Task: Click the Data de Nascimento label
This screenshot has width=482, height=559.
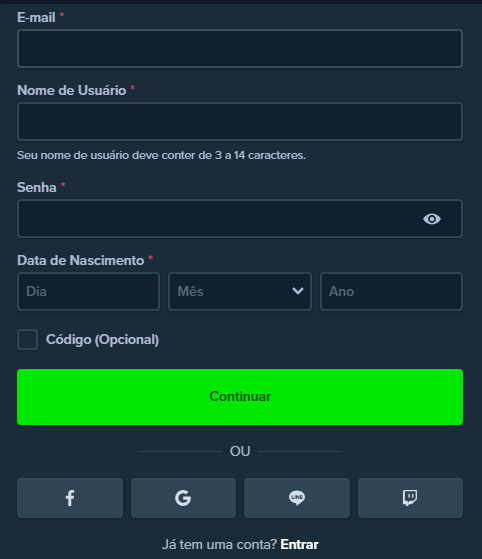Action: [81, 260]
